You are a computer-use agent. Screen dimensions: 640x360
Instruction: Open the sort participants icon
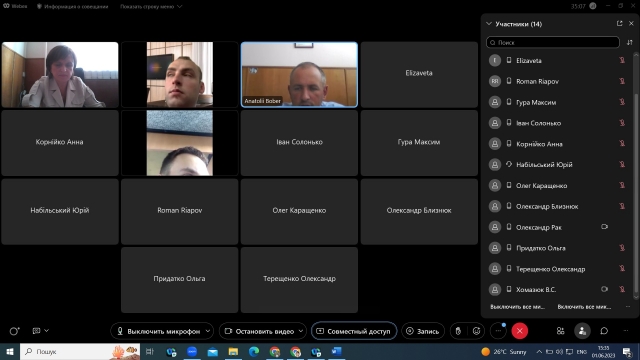click(x=630, y=42)
